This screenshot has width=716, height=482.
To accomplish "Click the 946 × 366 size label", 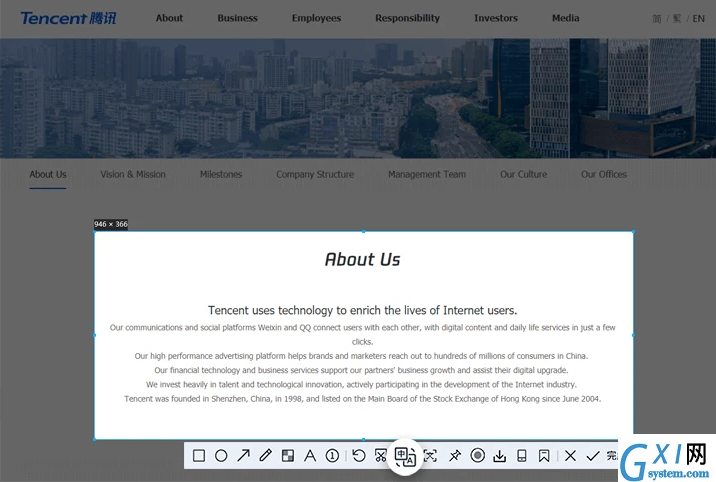I will [111, 224].
